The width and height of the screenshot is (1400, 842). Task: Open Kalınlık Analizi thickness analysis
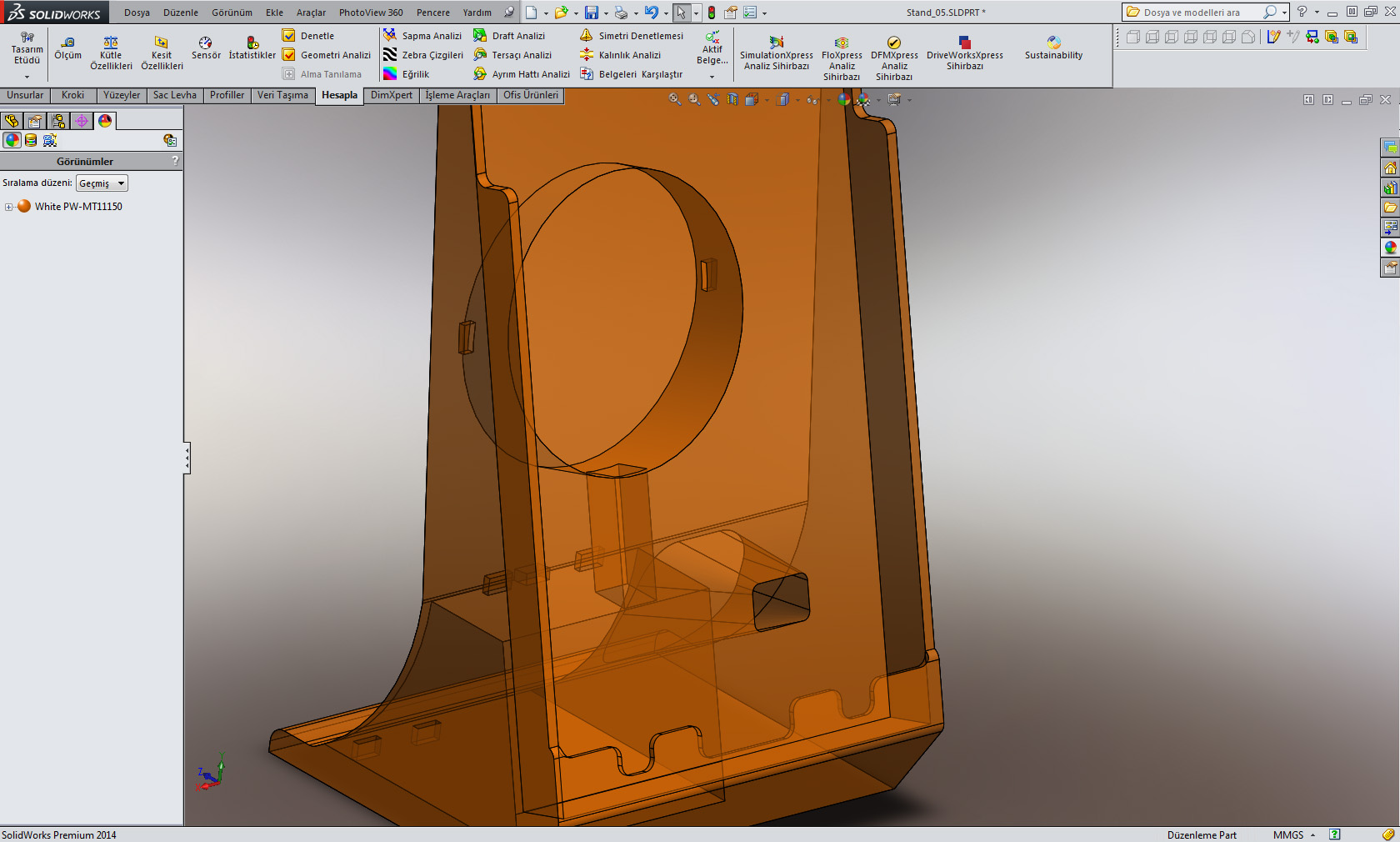(621, 55)
